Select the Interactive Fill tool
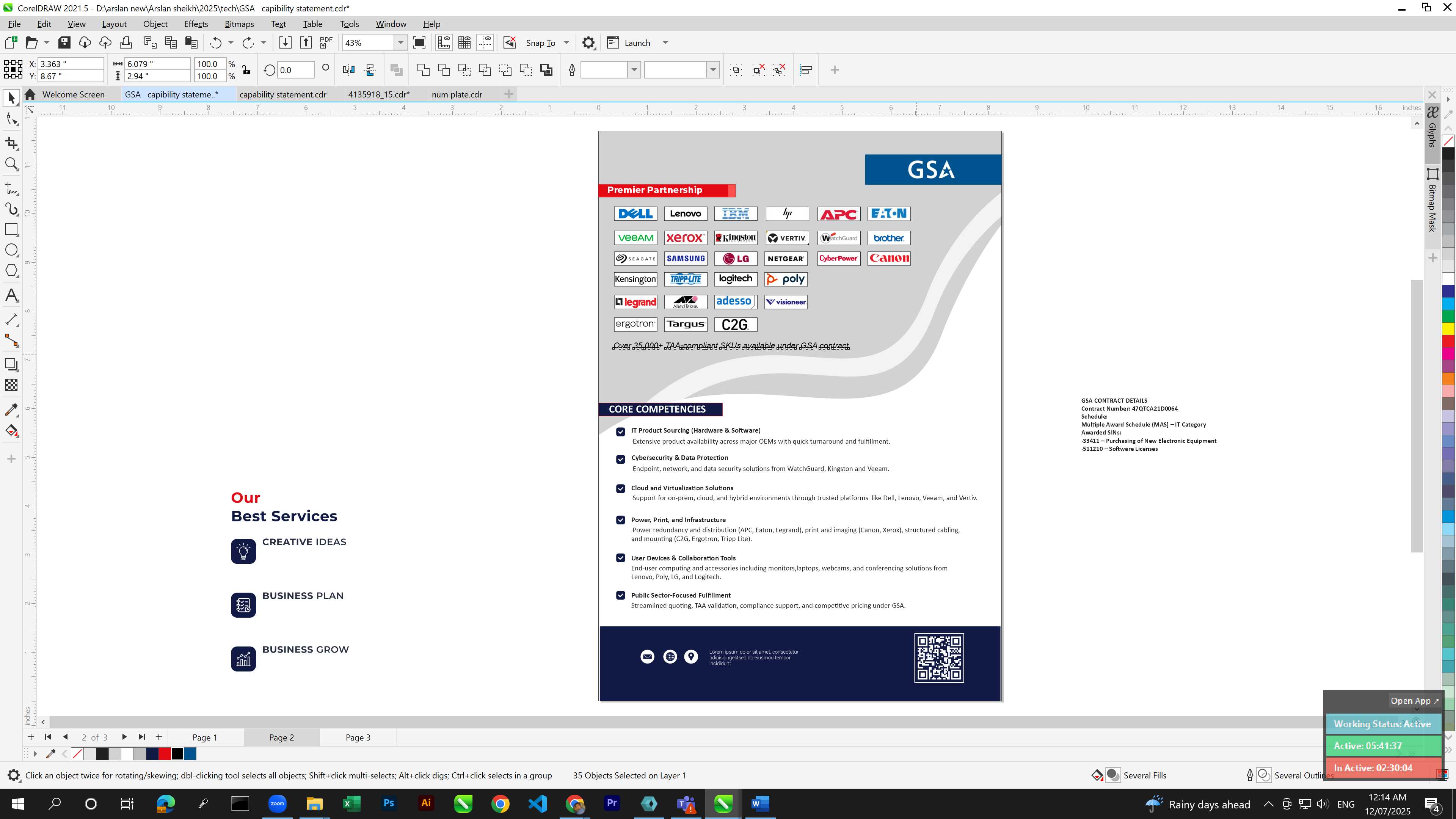This screenshot has width=1456, height=819. pos(11,431)
